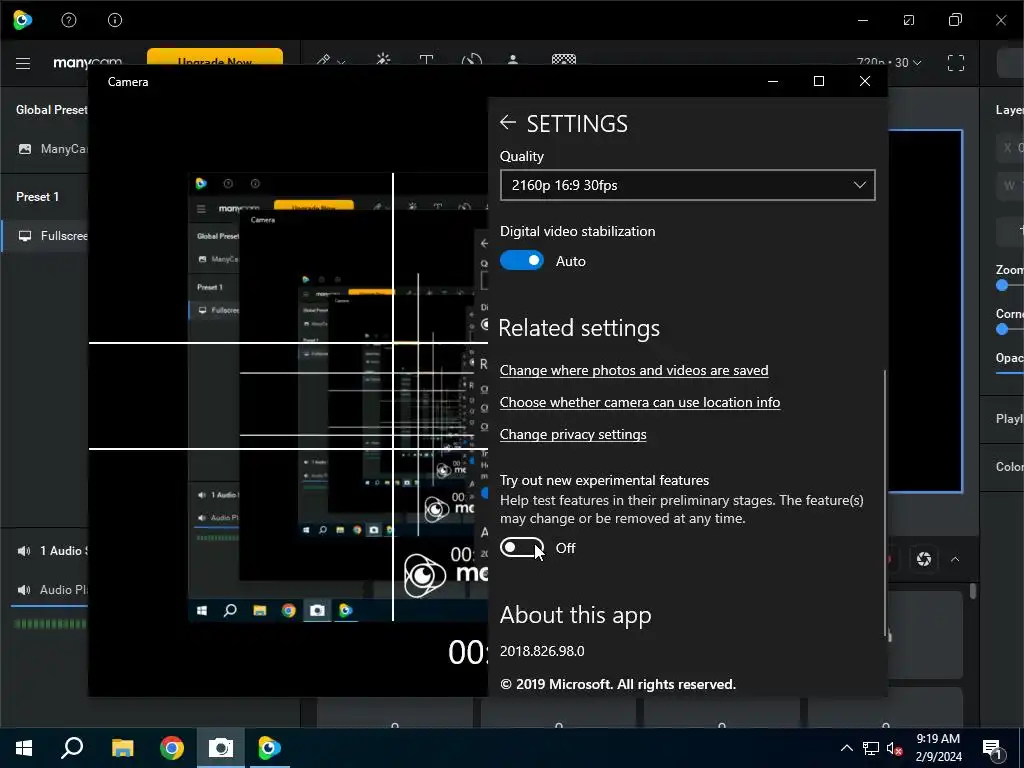Select the draw pencil tool in ManyCam toolbar
The width and height of the screenshot is (1024, 768).
click(x=323, y=60)
